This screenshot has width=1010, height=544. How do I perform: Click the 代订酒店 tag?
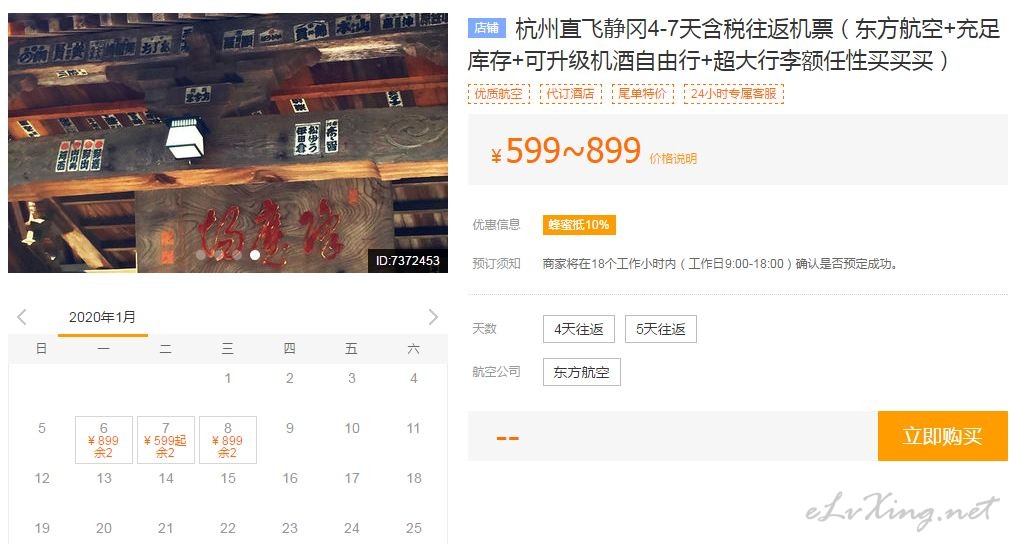point(571,93)
